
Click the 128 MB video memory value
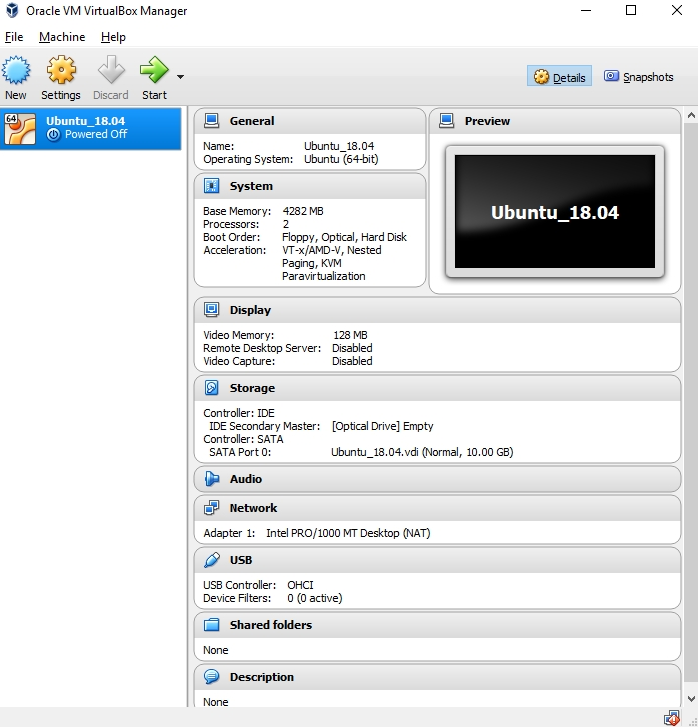point(350,335)
